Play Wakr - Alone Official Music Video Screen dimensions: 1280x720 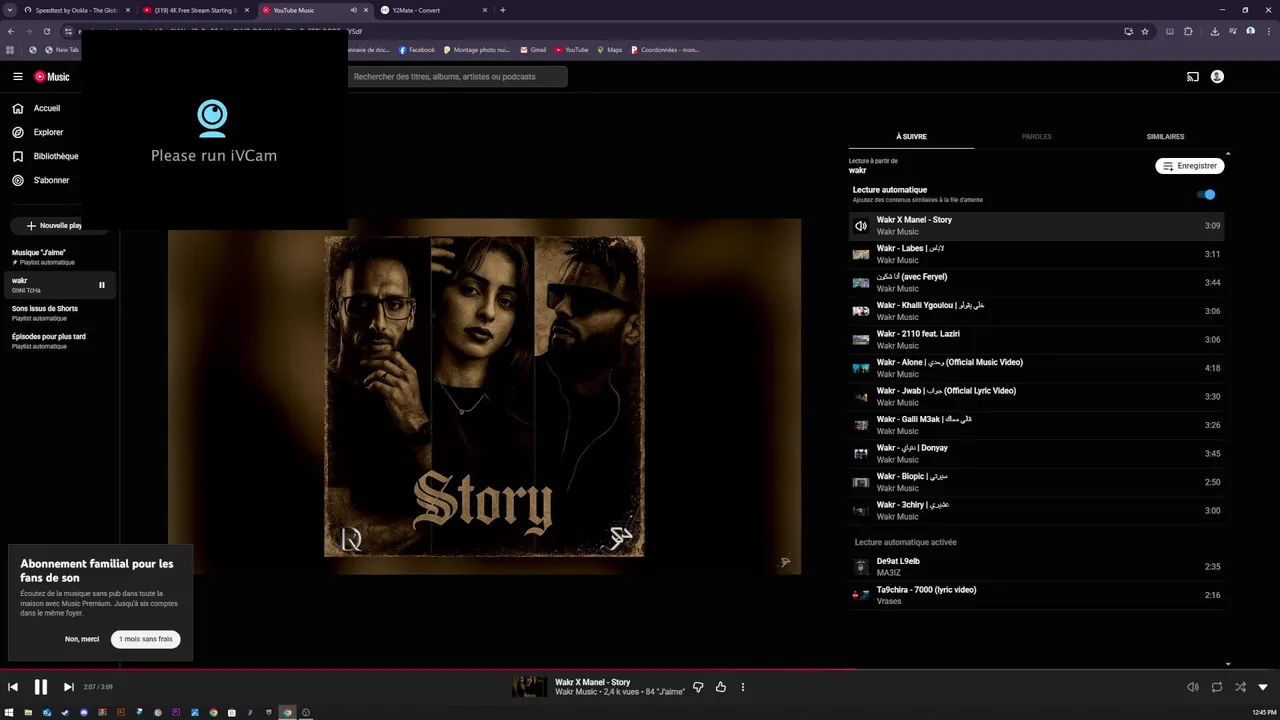(1036, 368)
